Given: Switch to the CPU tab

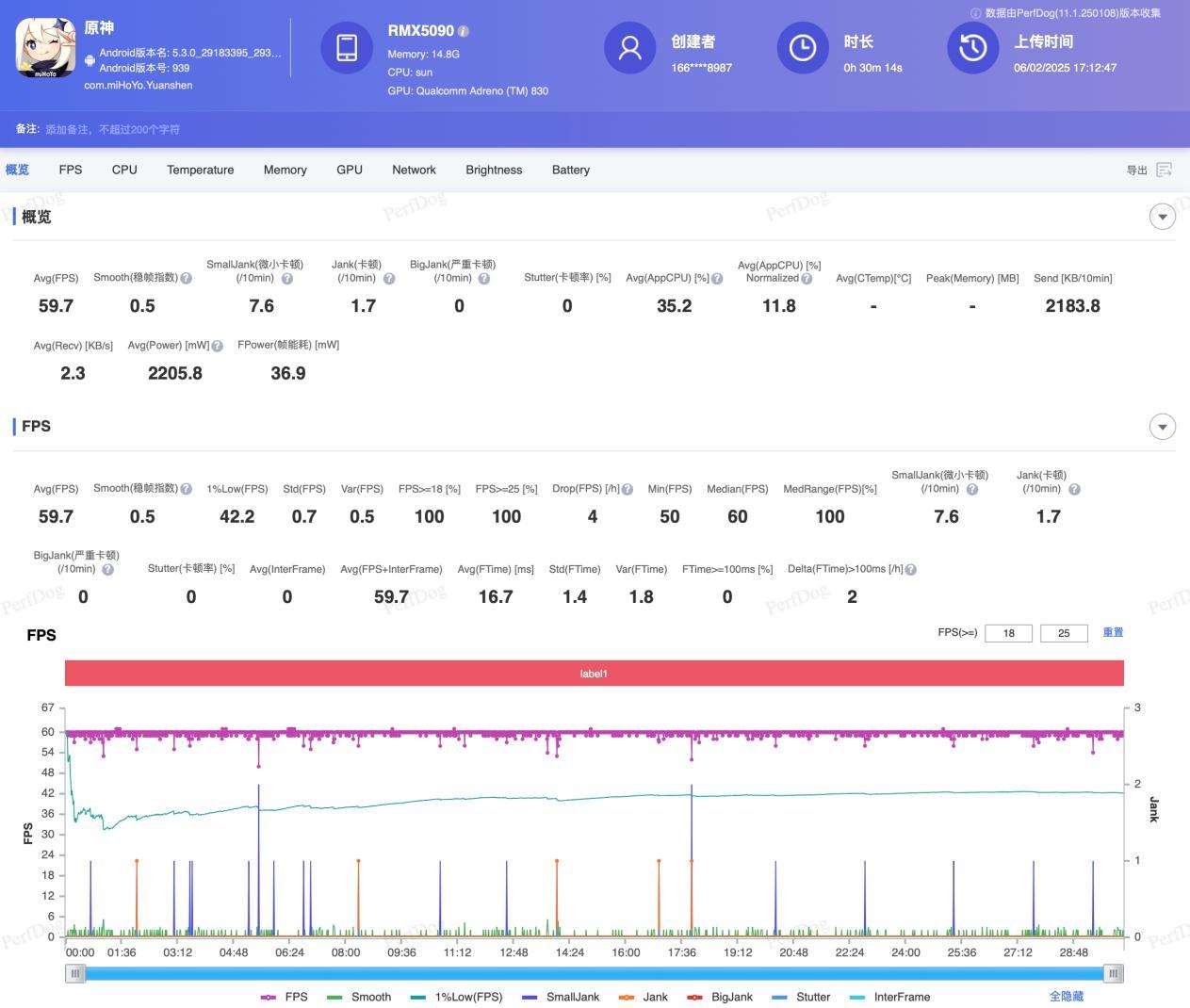Looking at the screenshot, I should pos(124,170).
